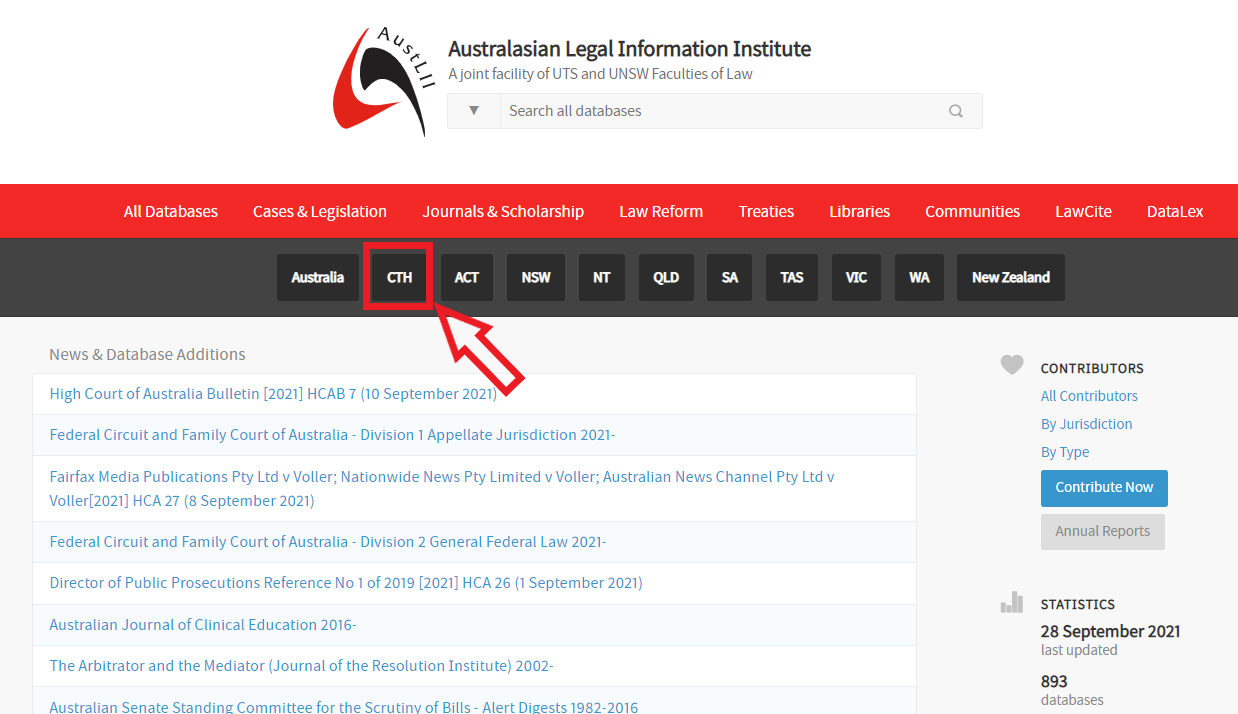Open Division 1 Appellate Jurisdiction 2021- link
The image size is (1238, 714).
[332, 435]
